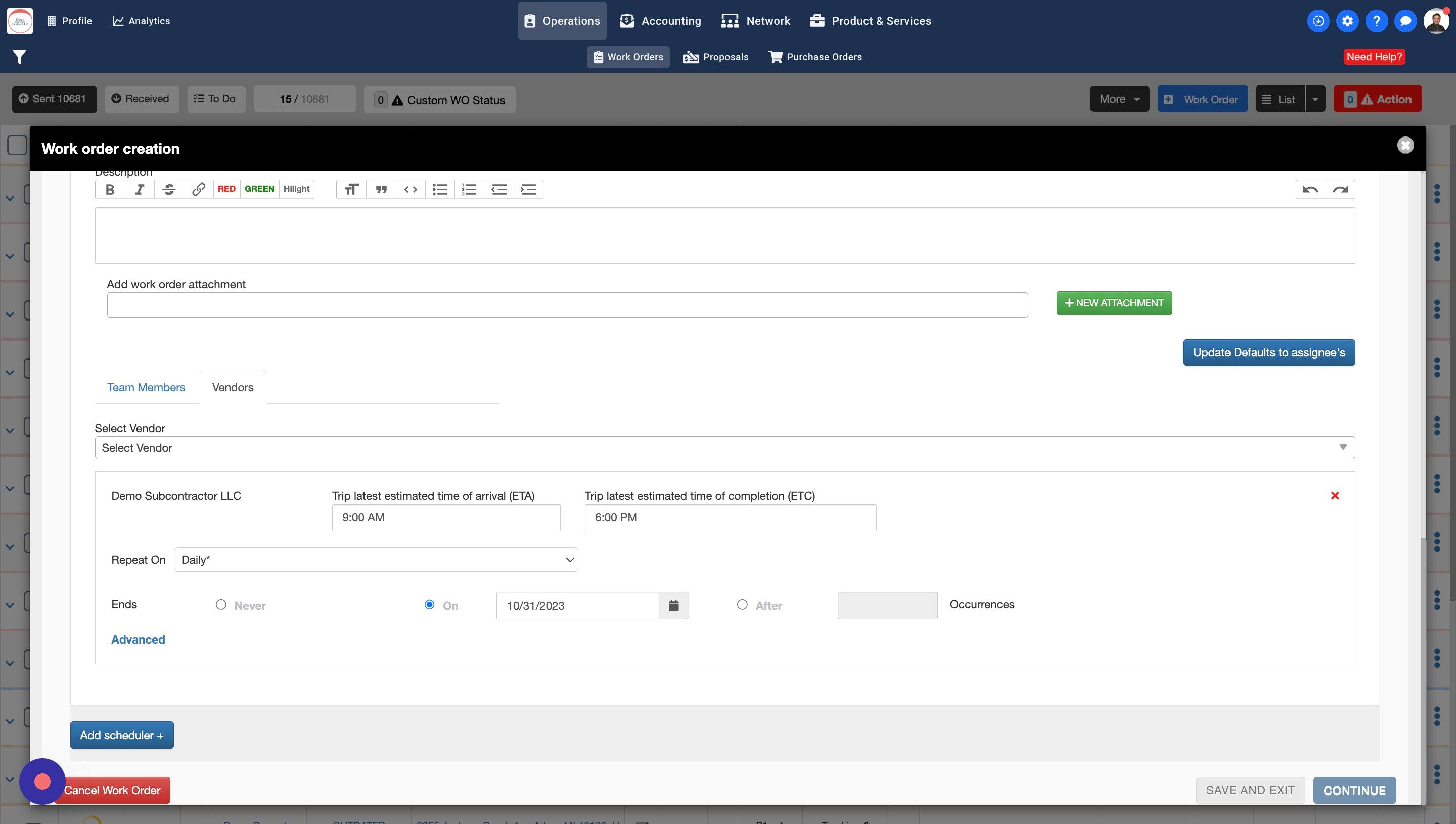Insert code block with the code icon
1456x824 pixels.
tap(411, 189)
